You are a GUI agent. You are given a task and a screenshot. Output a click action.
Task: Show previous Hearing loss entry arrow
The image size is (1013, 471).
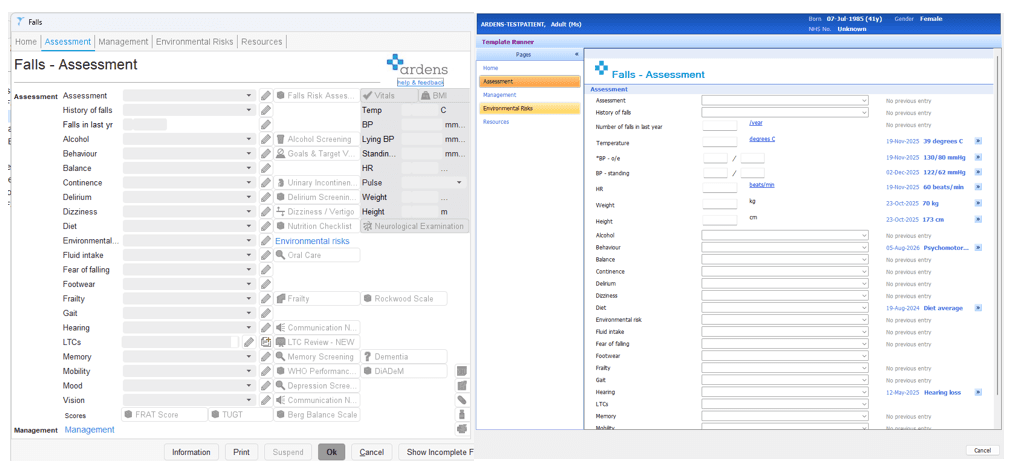point(978,392)
